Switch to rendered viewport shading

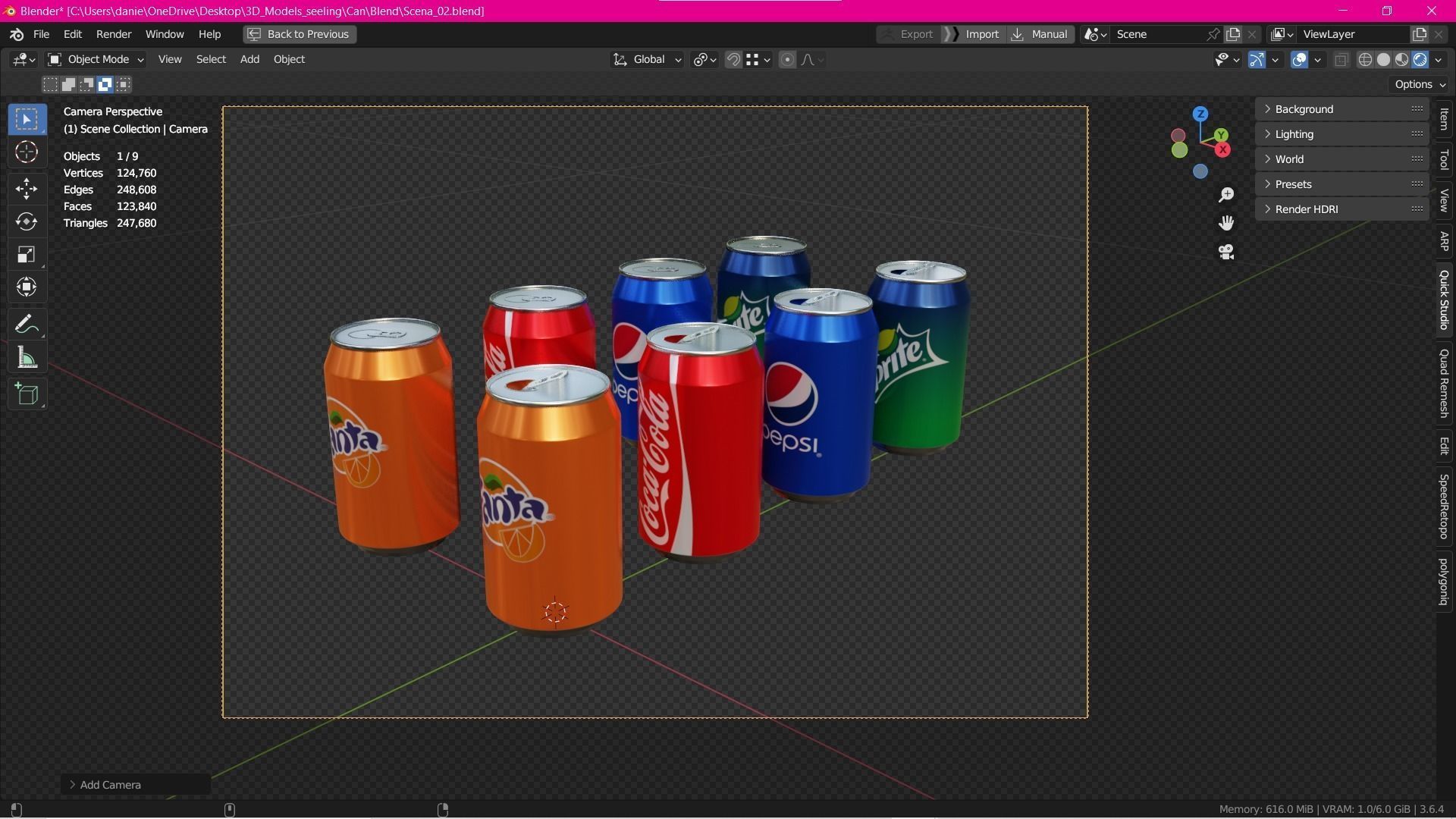[1420, 59]
